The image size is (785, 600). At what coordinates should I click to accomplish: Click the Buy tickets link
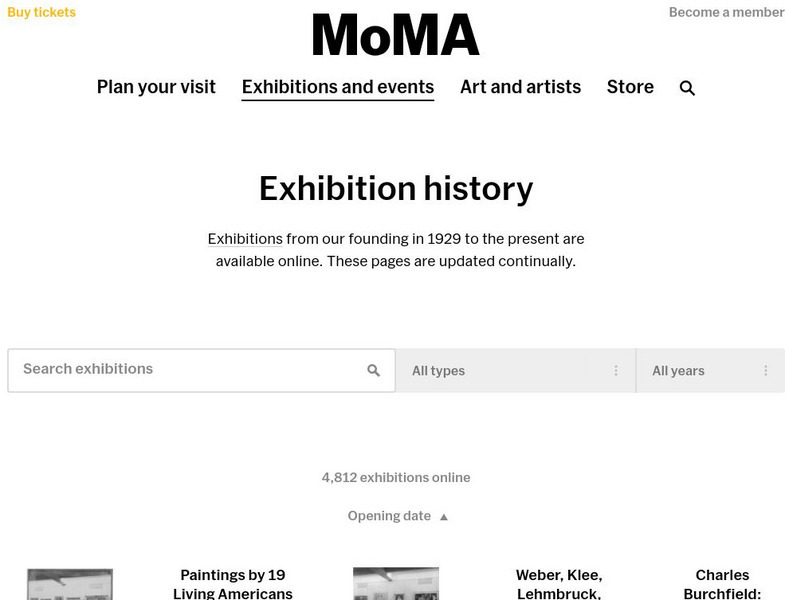coord(41,13)
